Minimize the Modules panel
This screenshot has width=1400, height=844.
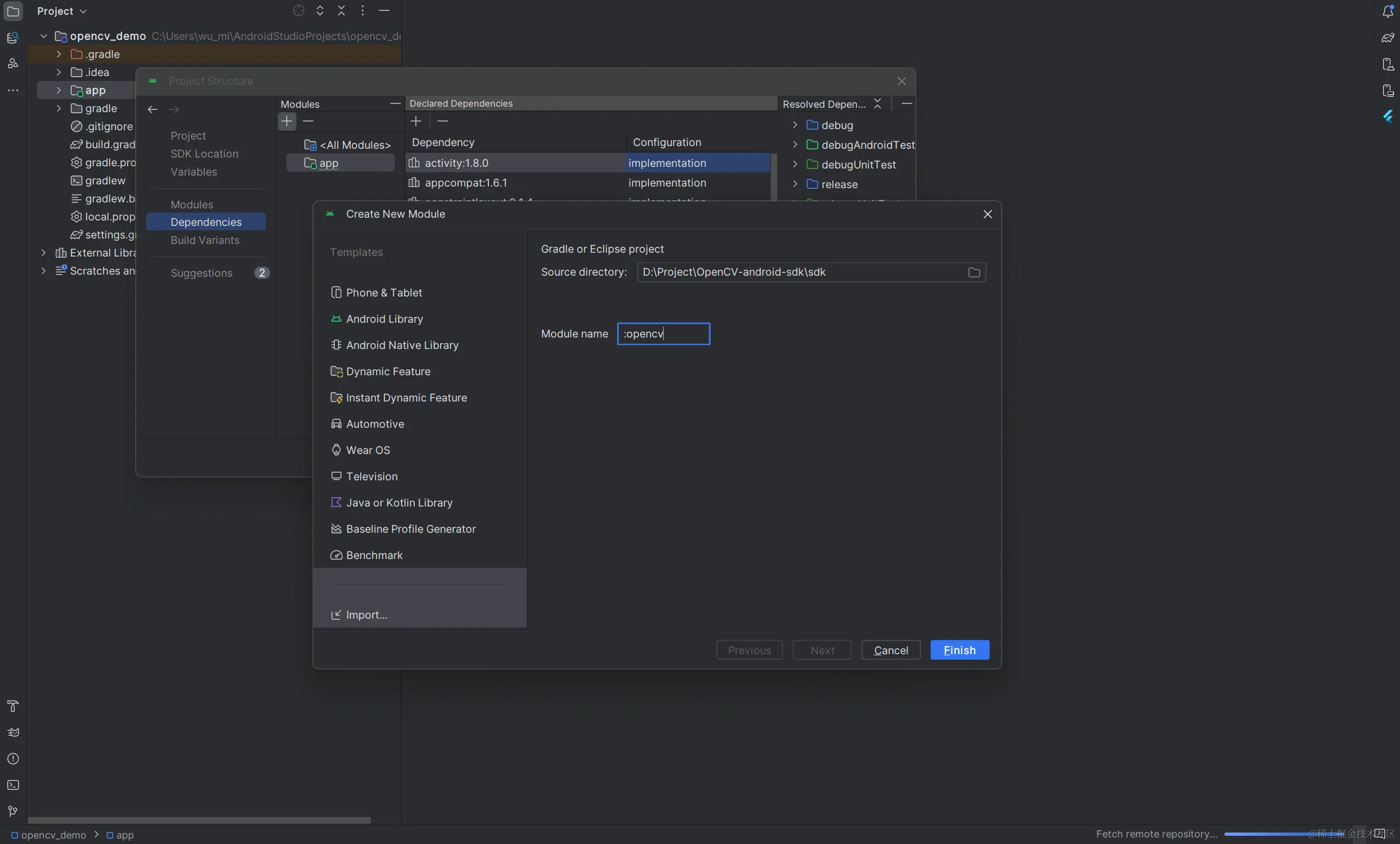pyautogui.click(x=395, y=103)
